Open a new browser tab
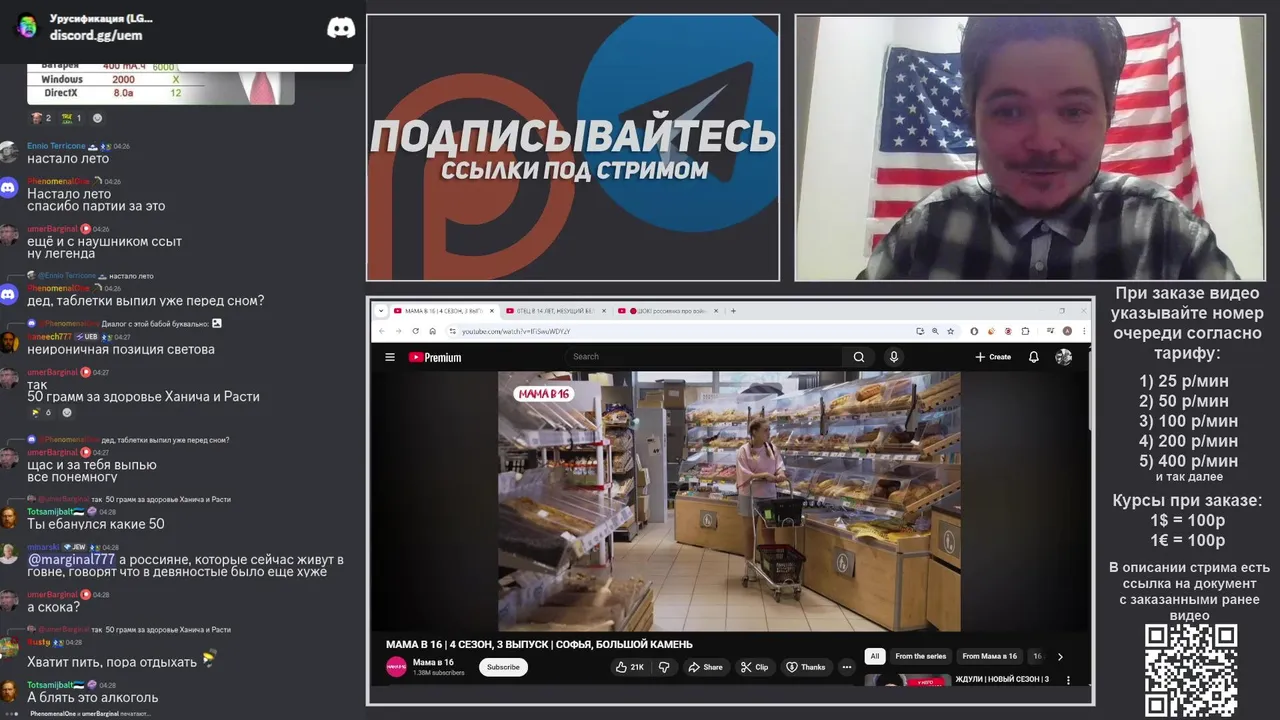Image resolution: width=1280 pixels, height=720 pixels. tap(733, 311)
